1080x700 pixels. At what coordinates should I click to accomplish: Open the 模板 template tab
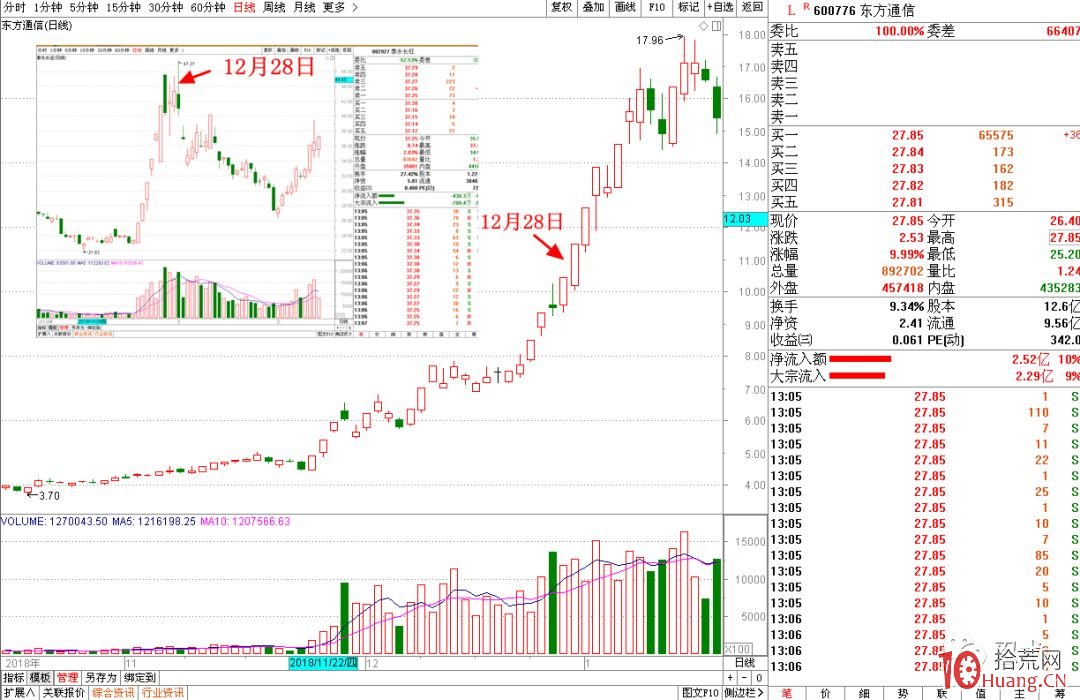40,678
